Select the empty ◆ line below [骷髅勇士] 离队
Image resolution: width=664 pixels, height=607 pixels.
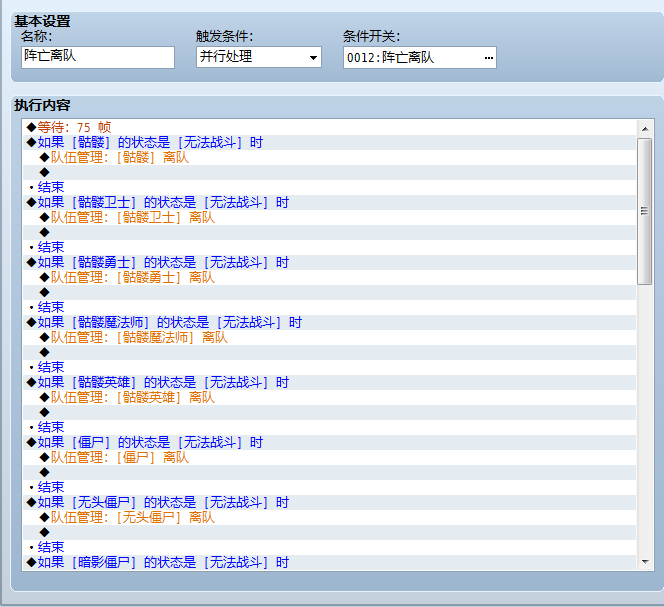pyautogui.click(x=329, y=293)
